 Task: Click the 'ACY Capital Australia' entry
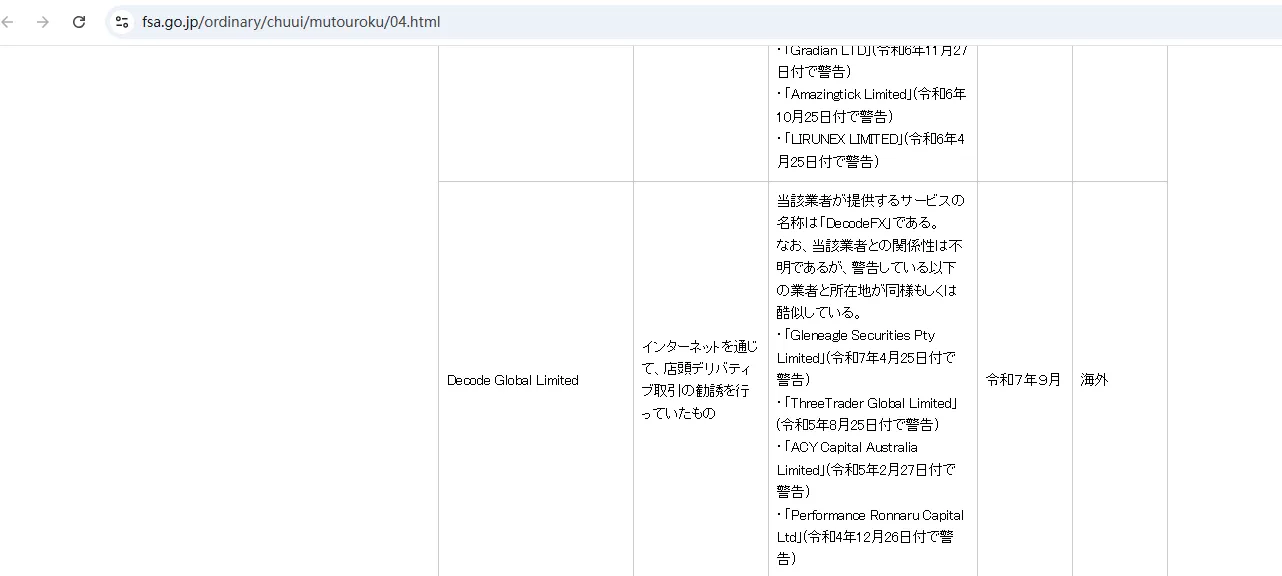coord(854,448)
